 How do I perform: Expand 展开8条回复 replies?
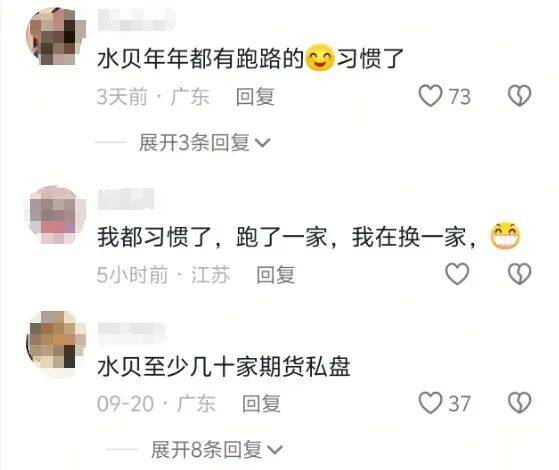point(217,449)
